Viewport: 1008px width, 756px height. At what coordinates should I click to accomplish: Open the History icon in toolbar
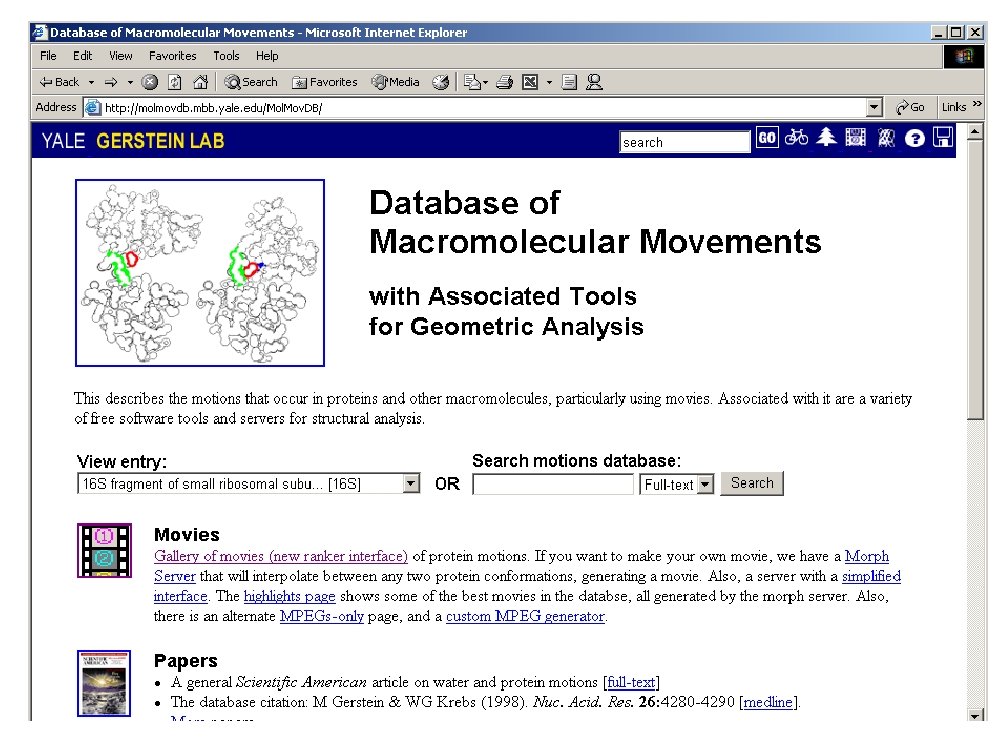440,82
